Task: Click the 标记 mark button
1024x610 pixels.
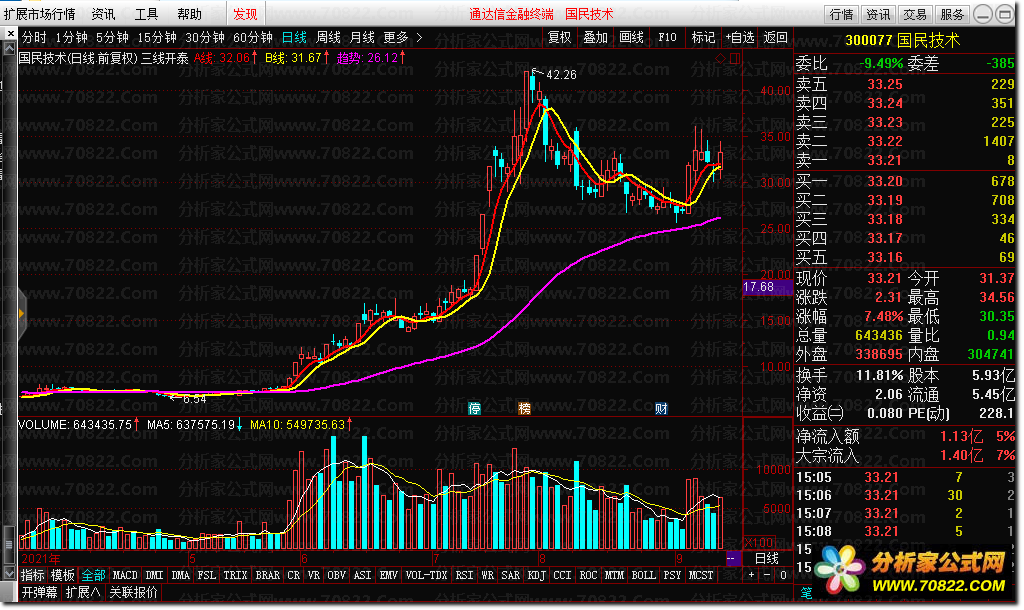Action: tap(703, 37)
